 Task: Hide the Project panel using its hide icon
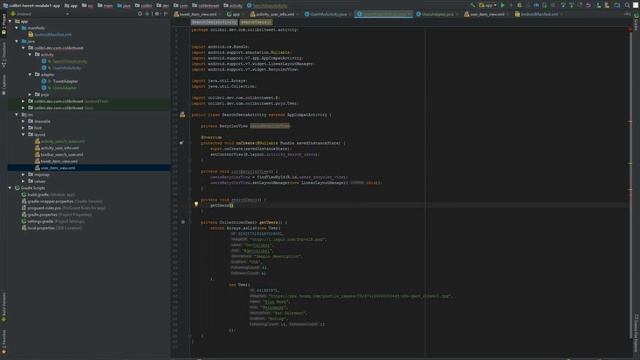pos(166,14)
